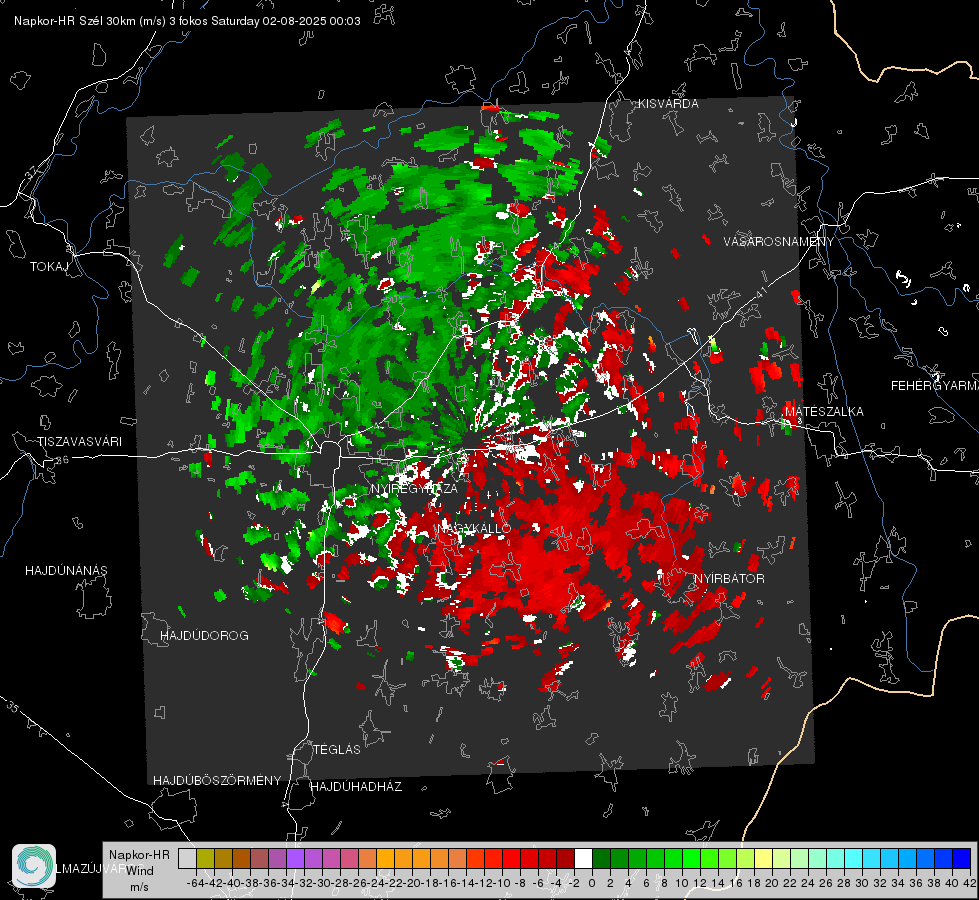Click the dark green swatch right of white
This screenshot has width=979, height=900.
pyautogui.click(x=601, y=859)
